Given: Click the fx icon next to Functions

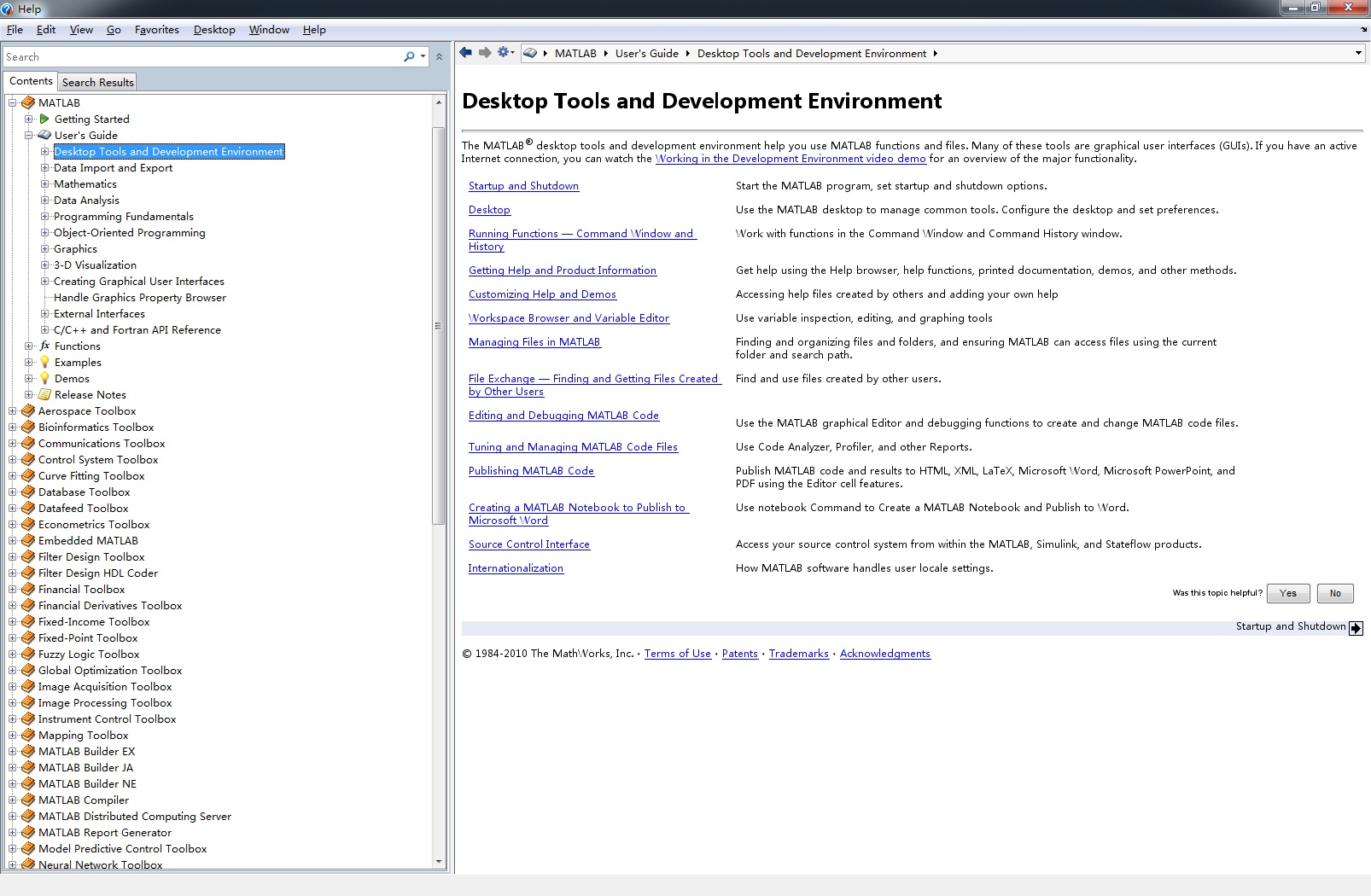Looking at the screenshot, I should pos(44,346).
